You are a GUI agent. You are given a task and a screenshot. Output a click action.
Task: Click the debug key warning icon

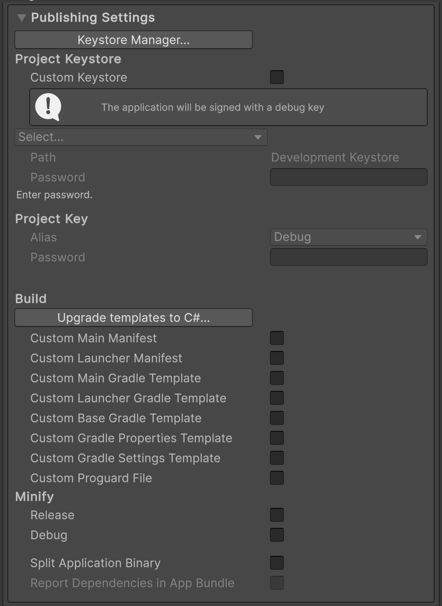(48, 107)
